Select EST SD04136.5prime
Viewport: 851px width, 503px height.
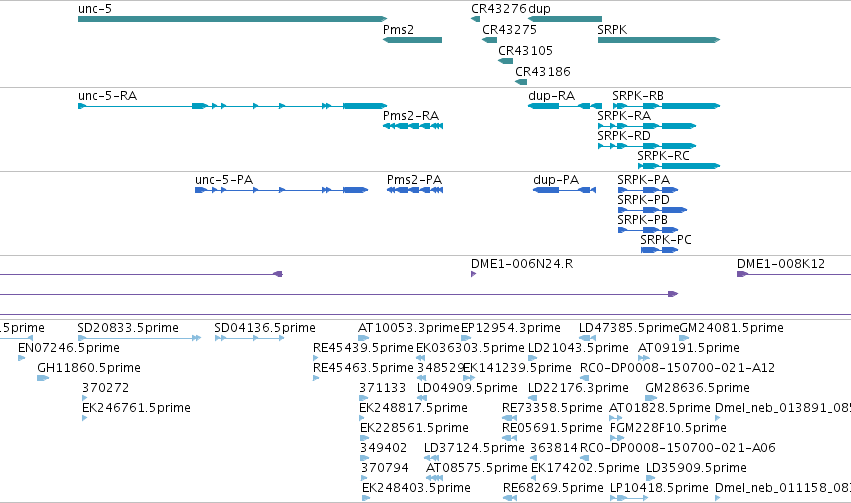249,338
